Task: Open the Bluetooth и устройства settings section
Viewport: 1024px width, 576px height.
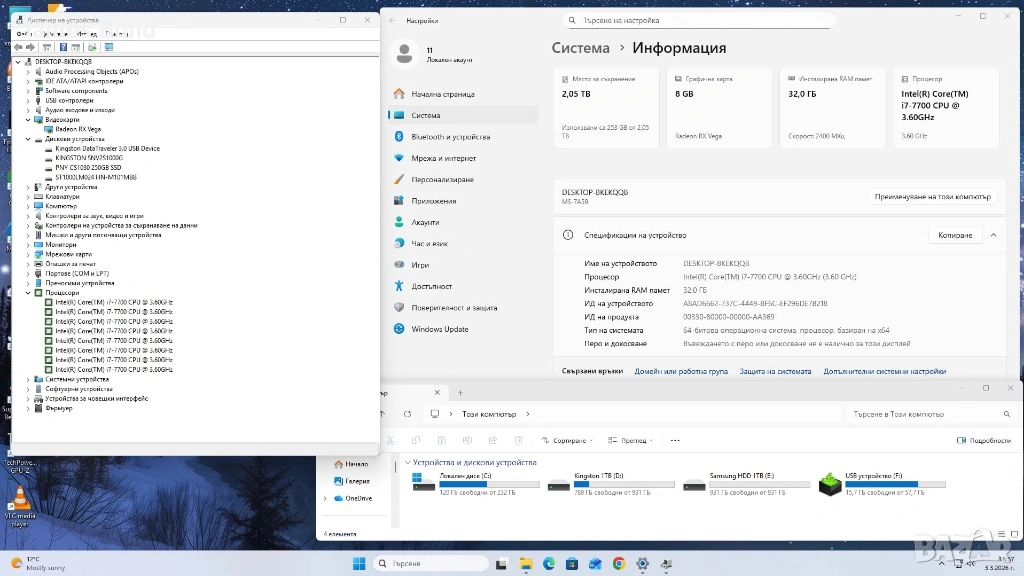Action: (x=450, y=136)
